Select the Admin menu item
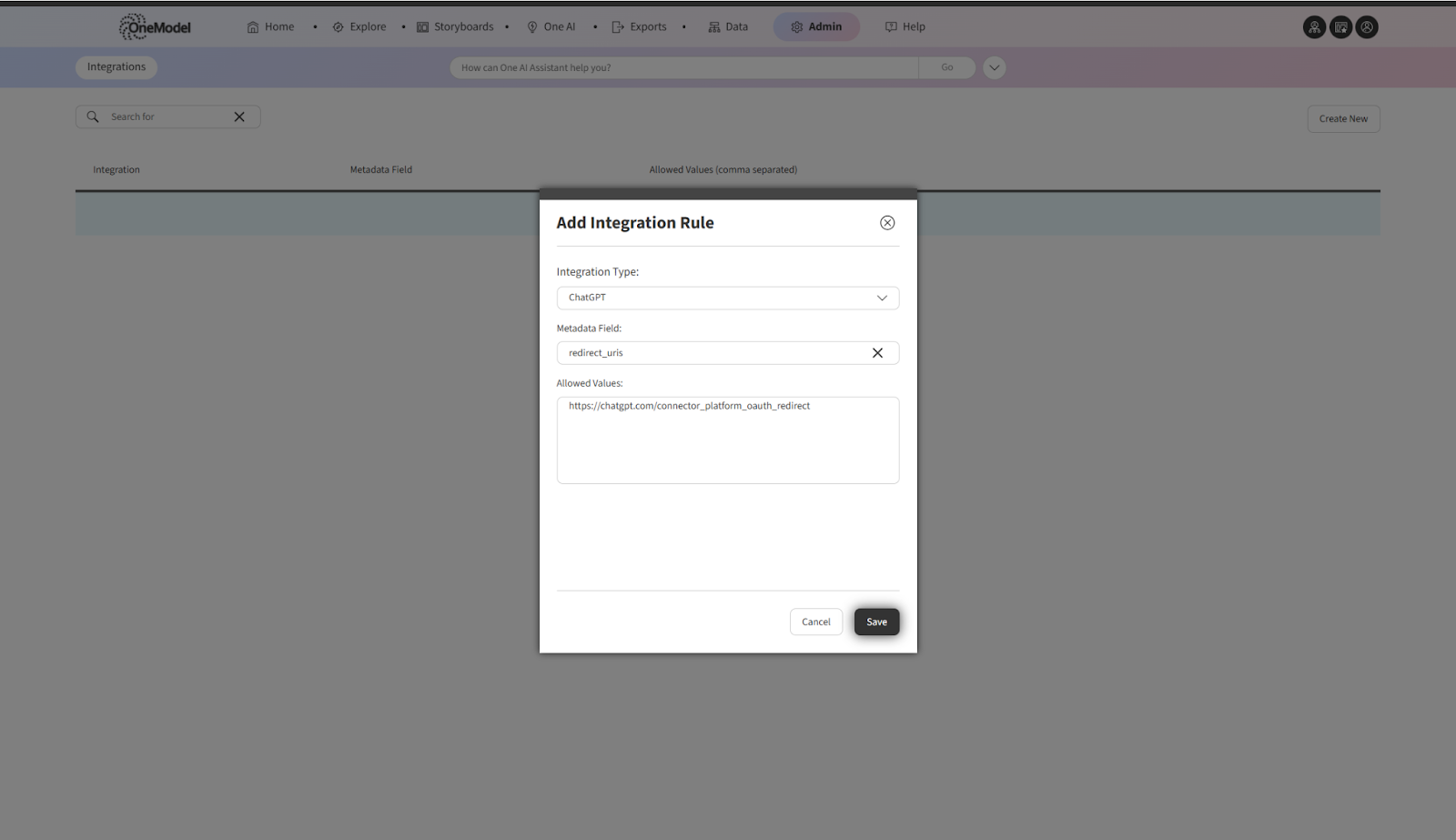 pos(816,27)
